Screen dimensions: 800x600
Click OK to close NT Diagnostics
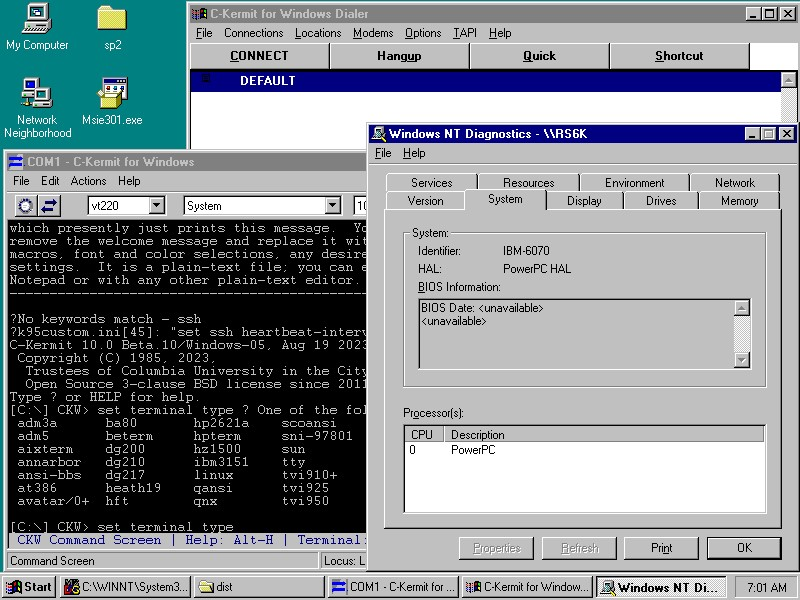tap(744, 548)
